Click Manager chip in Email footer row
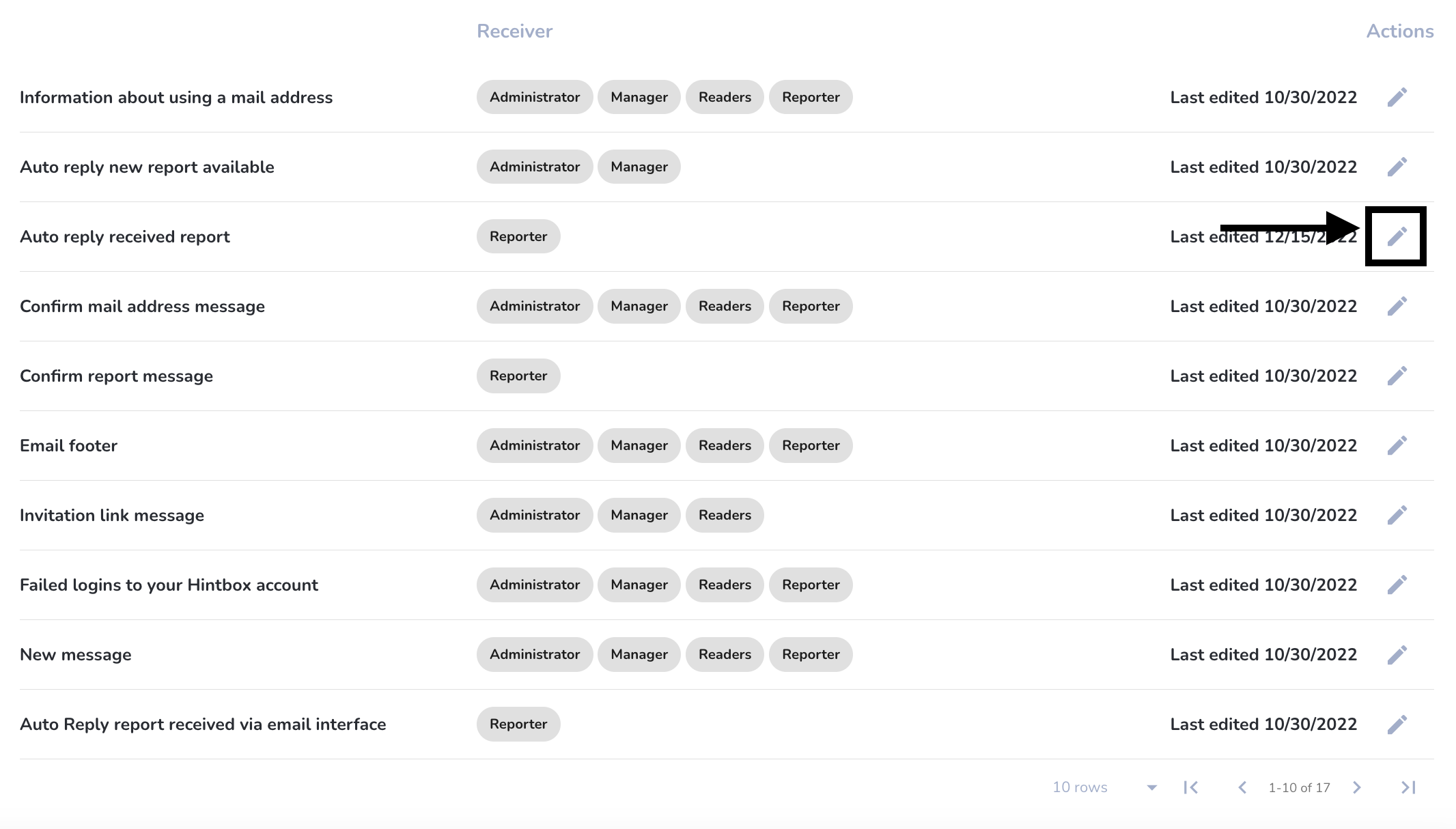This screenshot has width=1456, height=829. click(639, 445)
